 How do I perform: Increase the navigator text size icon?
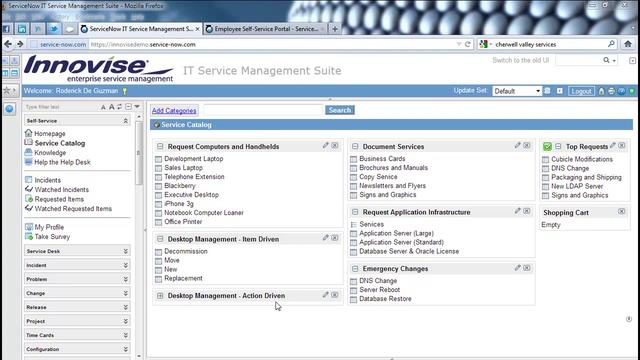(x=111, y=107)
